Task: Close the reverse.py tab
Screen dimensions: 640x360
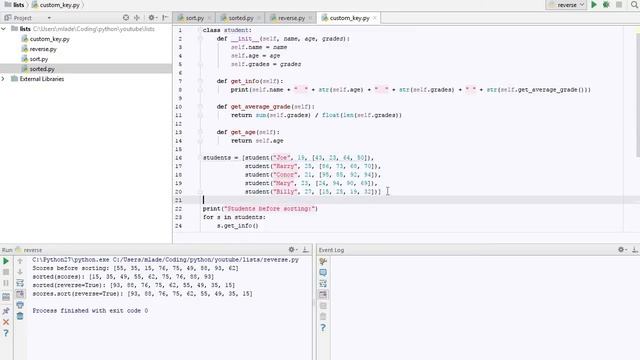Action: pyautogui.click(x=310, y=18)
